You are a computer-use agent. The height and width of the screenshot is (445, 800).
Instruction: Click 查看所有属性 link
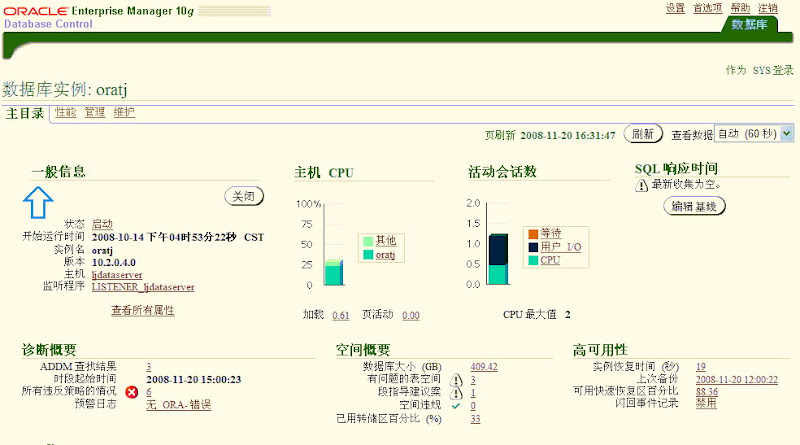[x=143, y=310]
